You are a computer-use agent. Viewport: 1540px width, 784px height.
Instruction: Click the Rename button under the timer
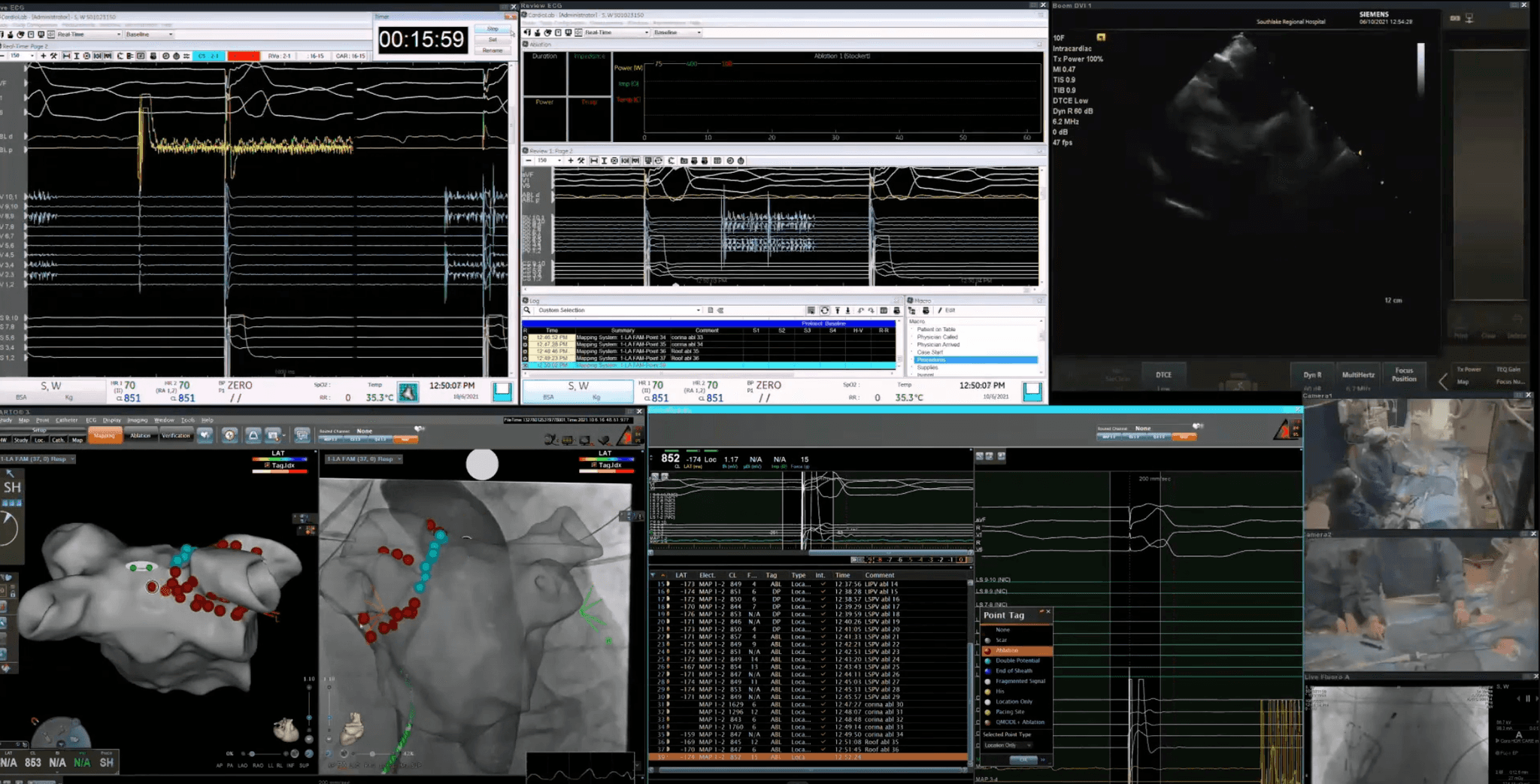[493, 50]
